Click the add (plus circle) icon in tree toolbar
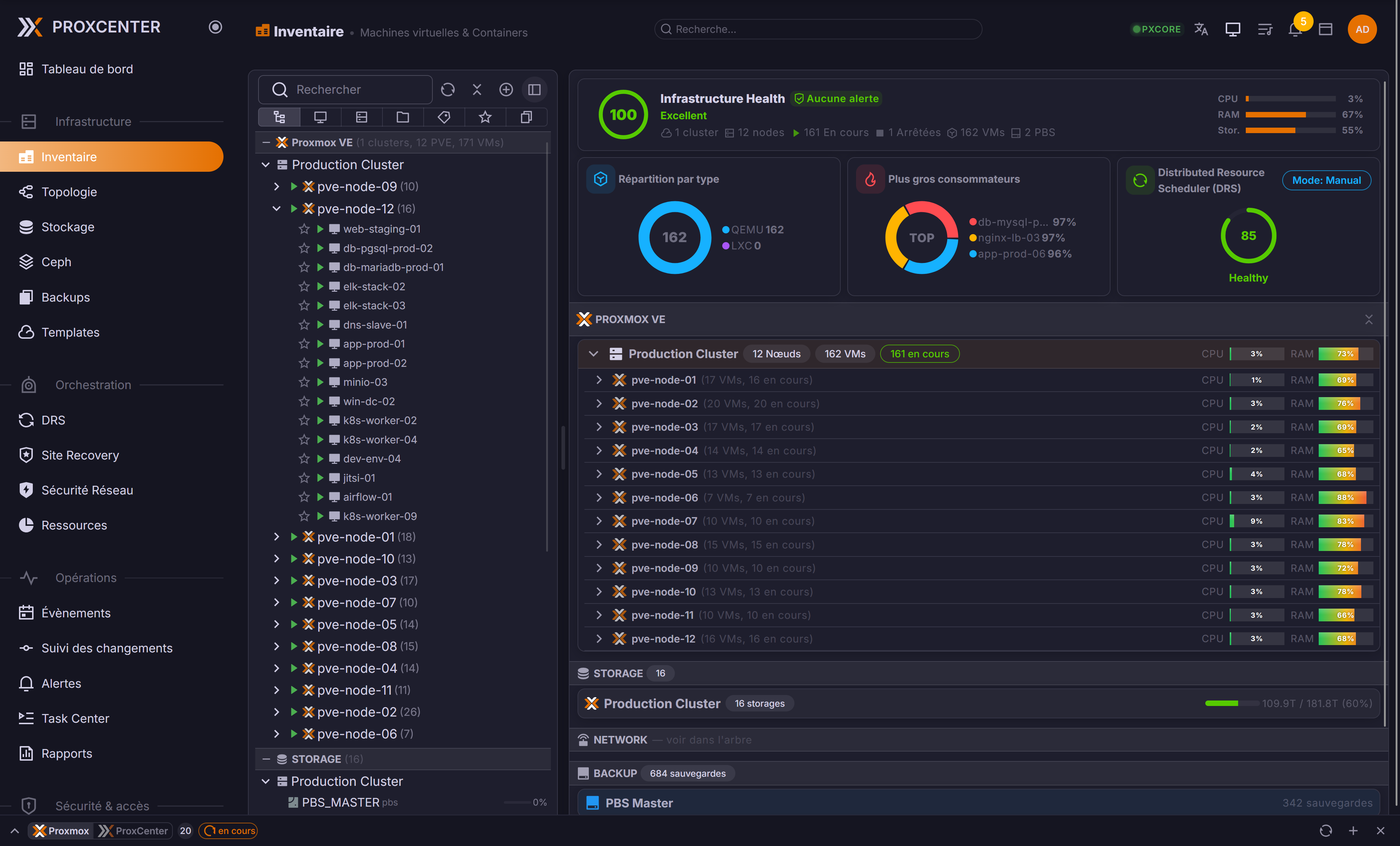The height and width of the screenshot is (846, 1400). 506,90
